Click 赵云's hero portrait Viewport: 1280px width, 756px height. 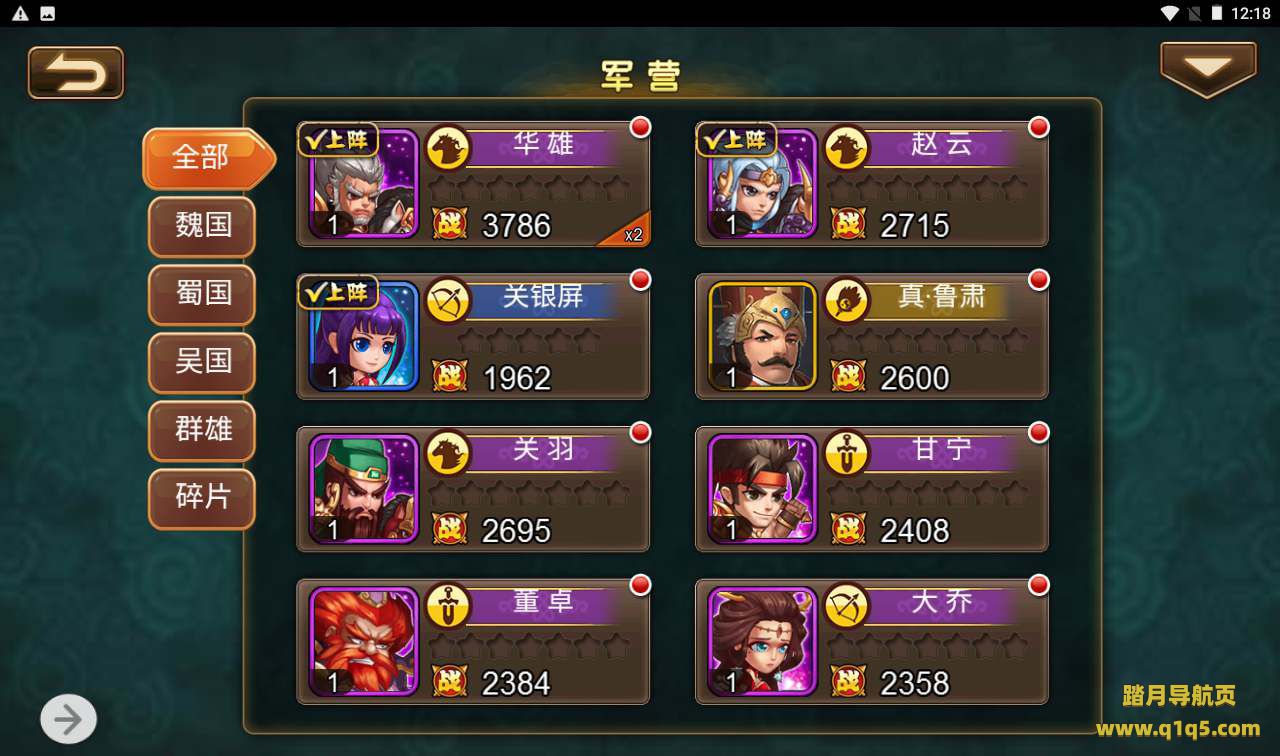click(x=762, y=184)
